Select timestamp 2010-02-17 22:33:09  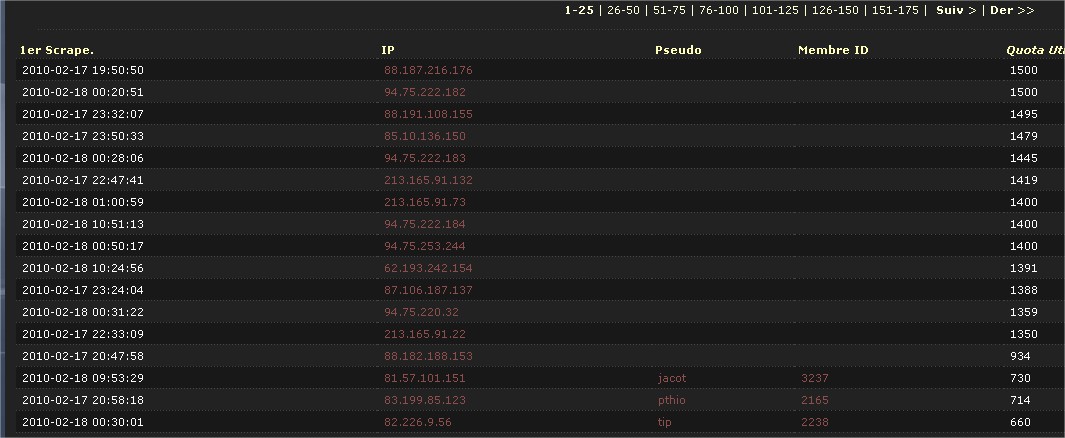coord(83,334)
